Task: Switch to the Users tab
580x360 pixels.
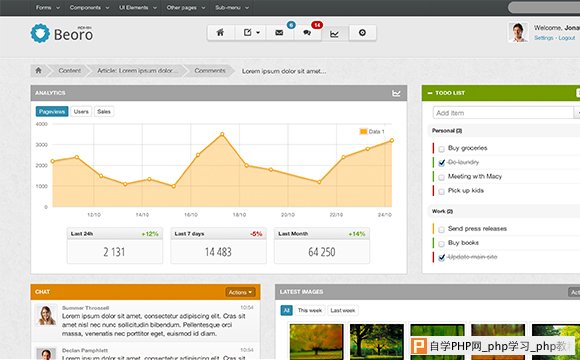Action: (81, 111)
